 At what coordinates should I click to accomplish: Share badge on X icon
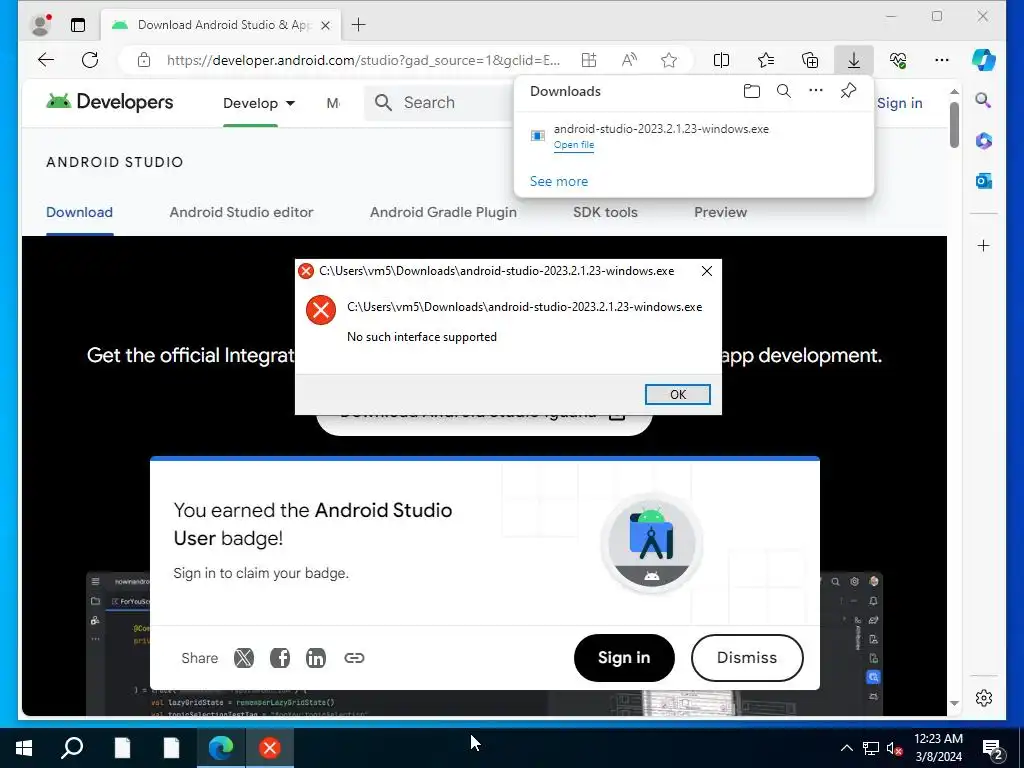click(244, 658)
